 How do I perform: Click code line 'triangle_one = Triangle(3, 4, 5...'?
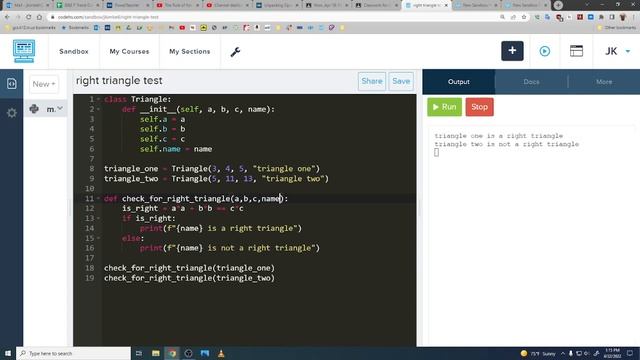[212, 169]
